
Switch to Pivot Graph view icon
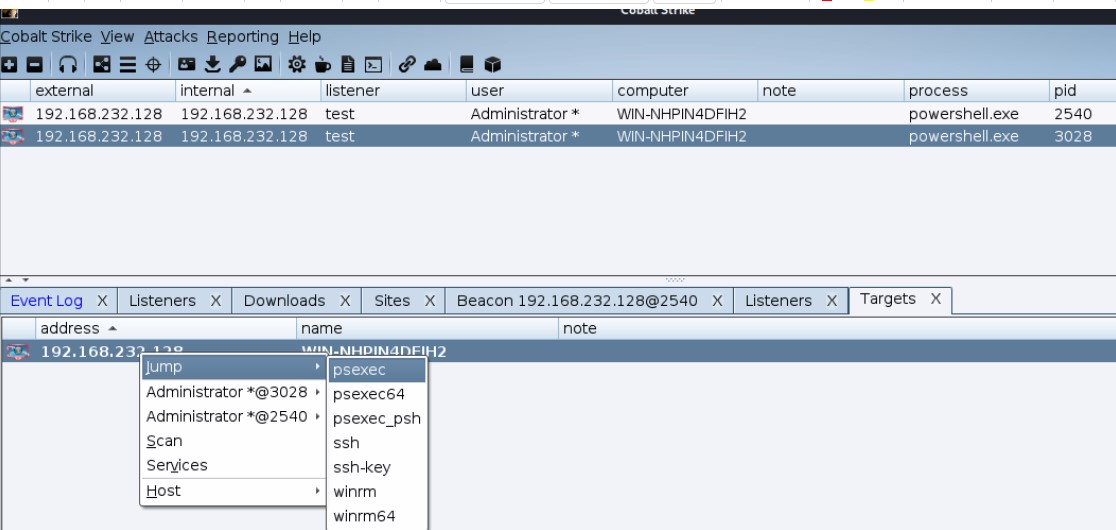point(102,65)
